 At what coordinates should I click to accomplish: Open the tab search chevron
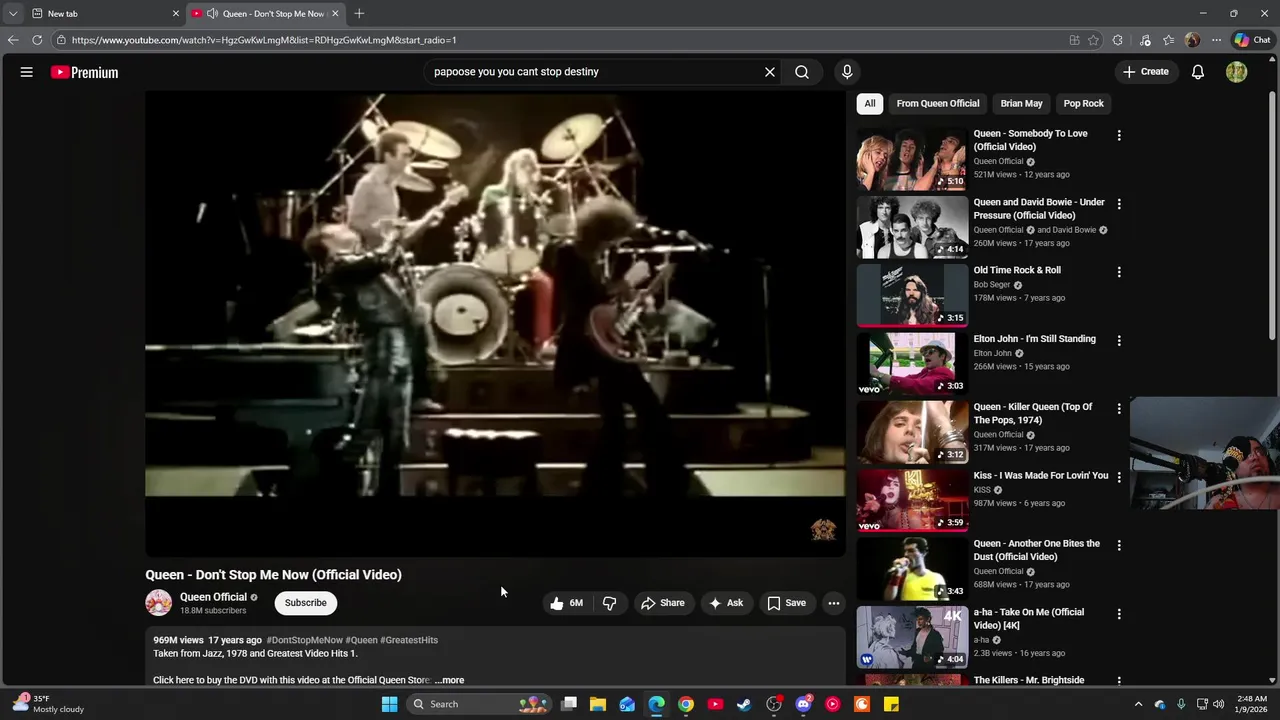tap(12, 14)
